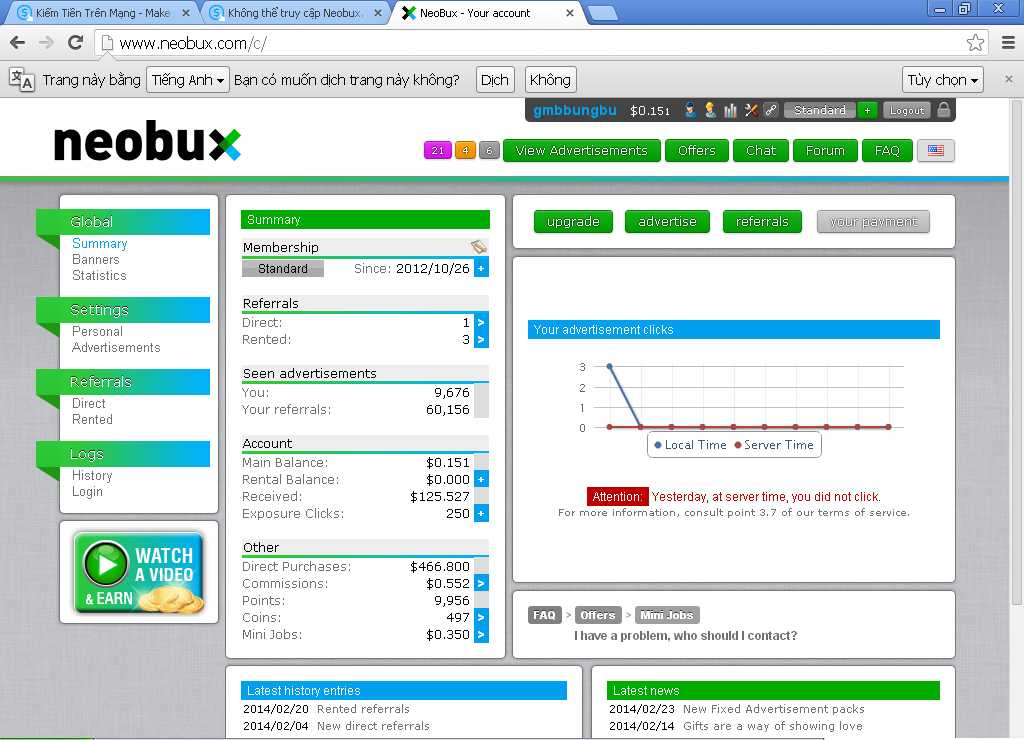Click the Dịch translate button

click(495, 80)
